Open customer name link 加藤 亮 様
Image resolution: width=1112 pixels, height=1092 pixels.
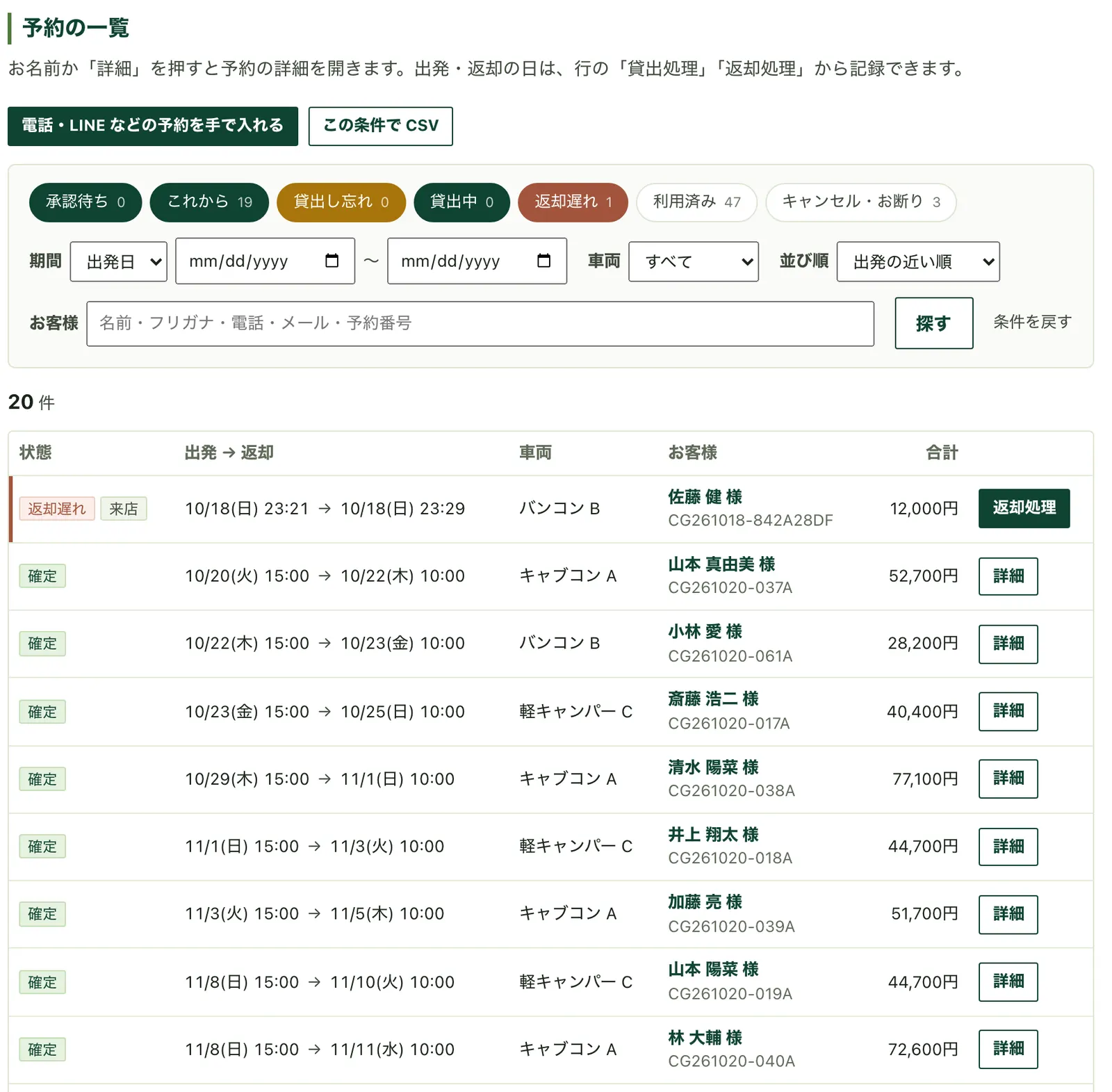coord(705,902)
